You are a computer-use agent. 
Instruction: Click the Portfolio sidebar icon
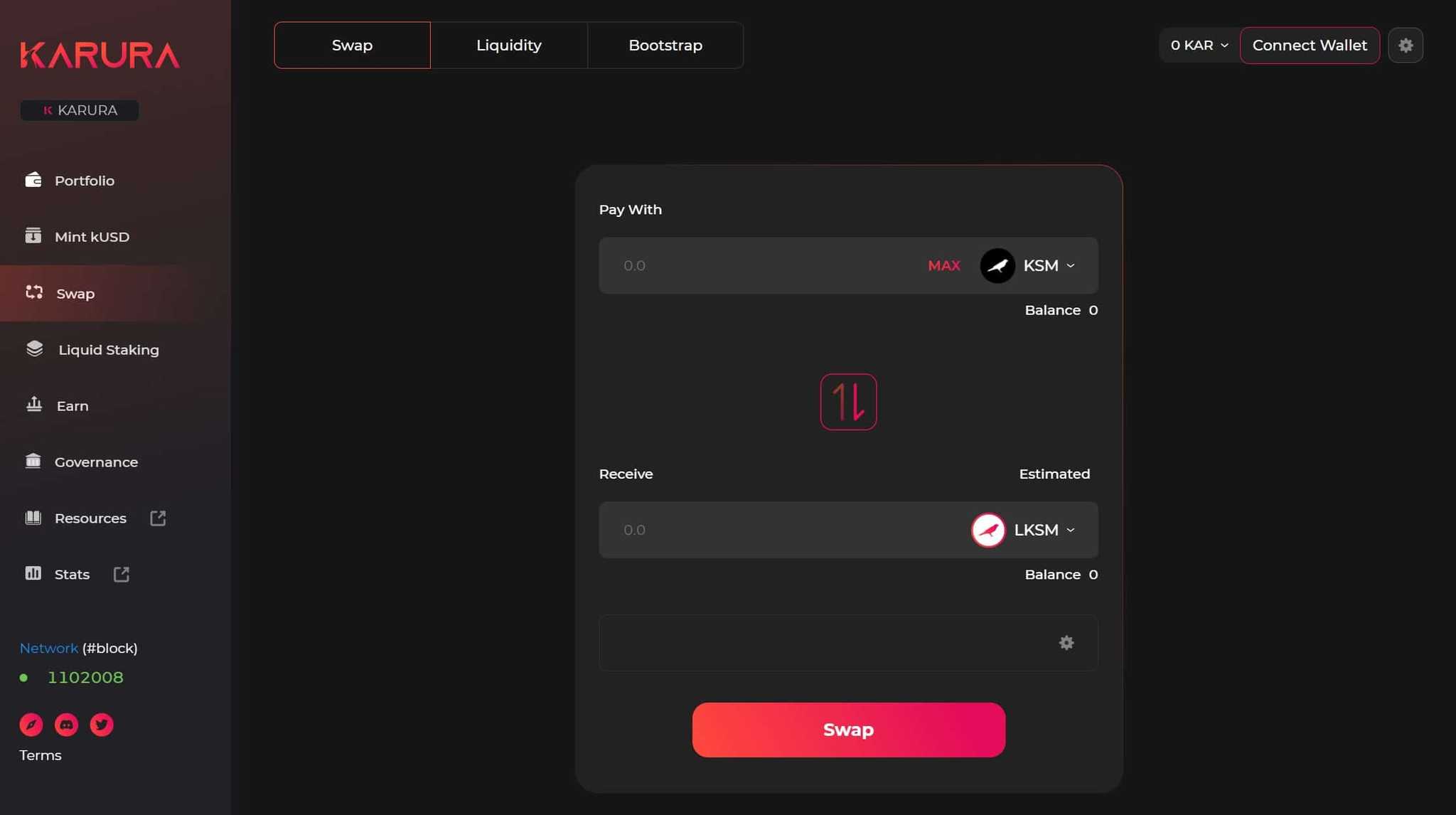tap(33, 181)
